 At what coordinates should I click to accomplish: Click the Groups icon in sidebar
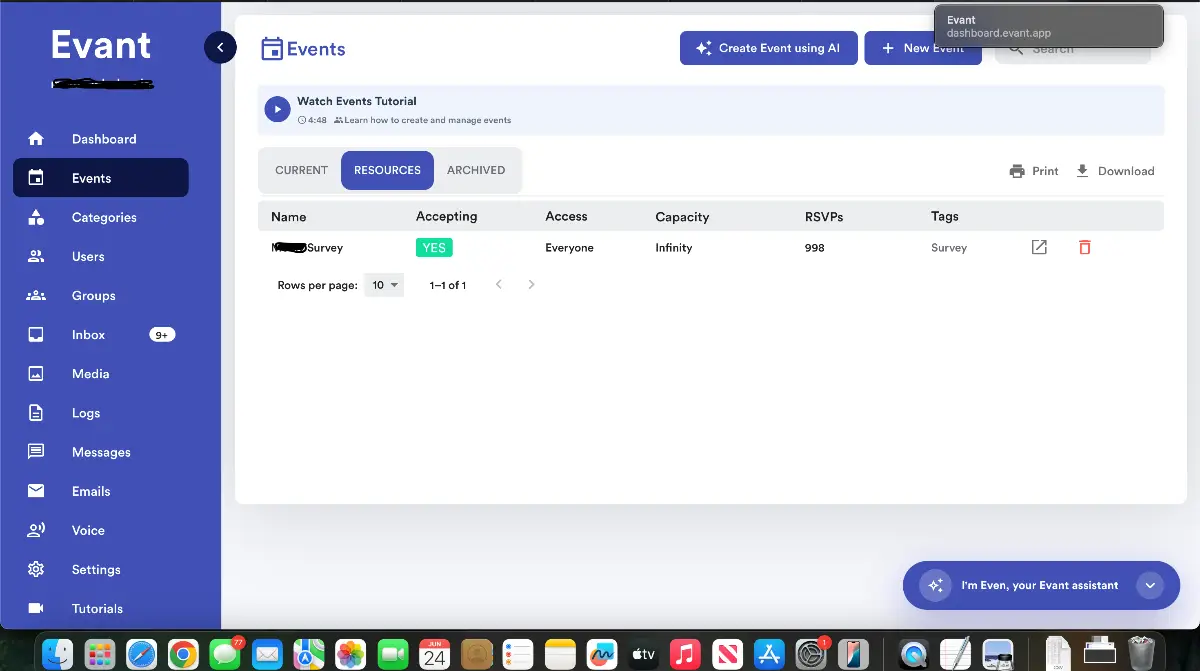pos(36,295)
